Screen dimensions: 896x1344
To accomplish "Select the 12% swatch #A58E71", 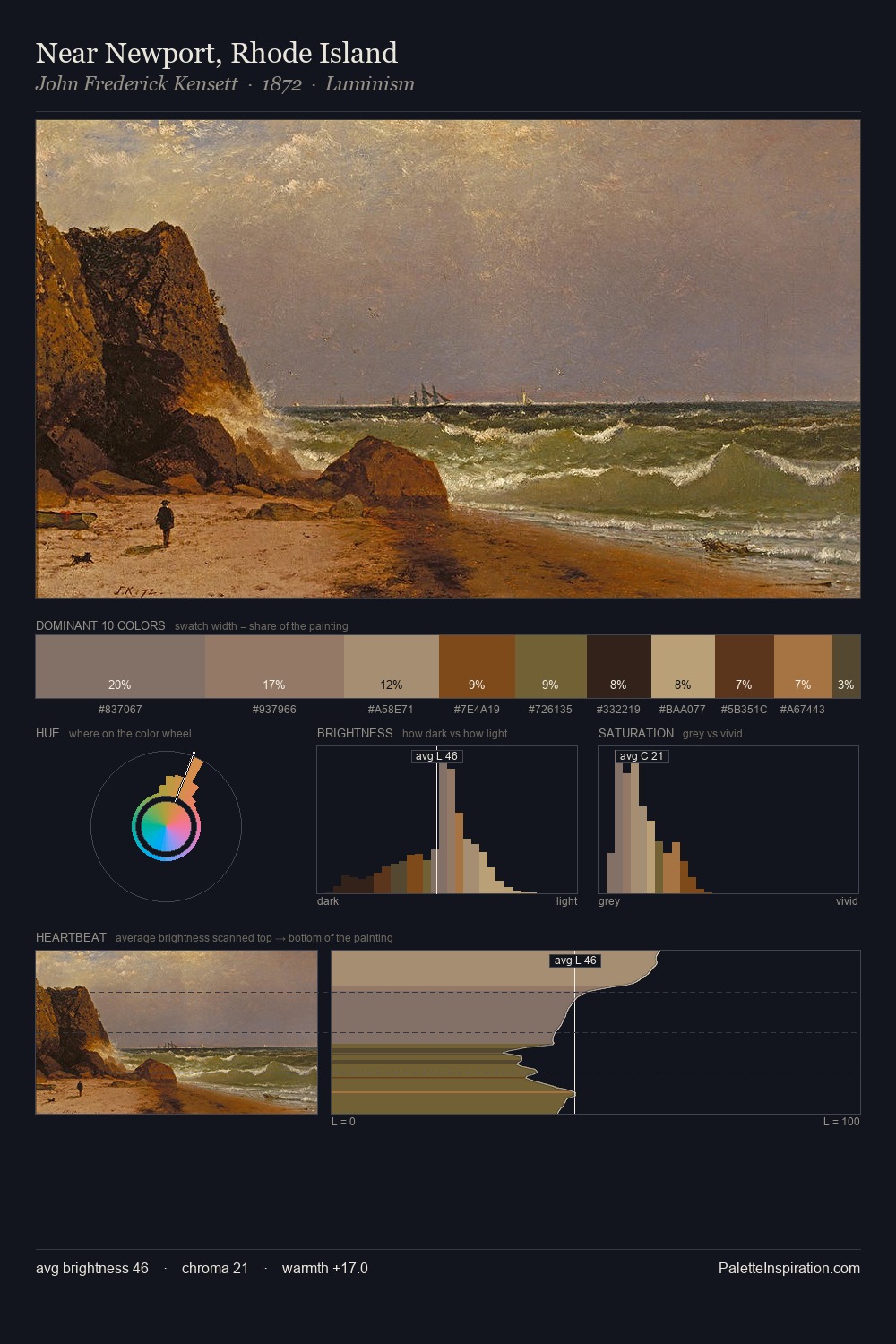I will [392, 666].
